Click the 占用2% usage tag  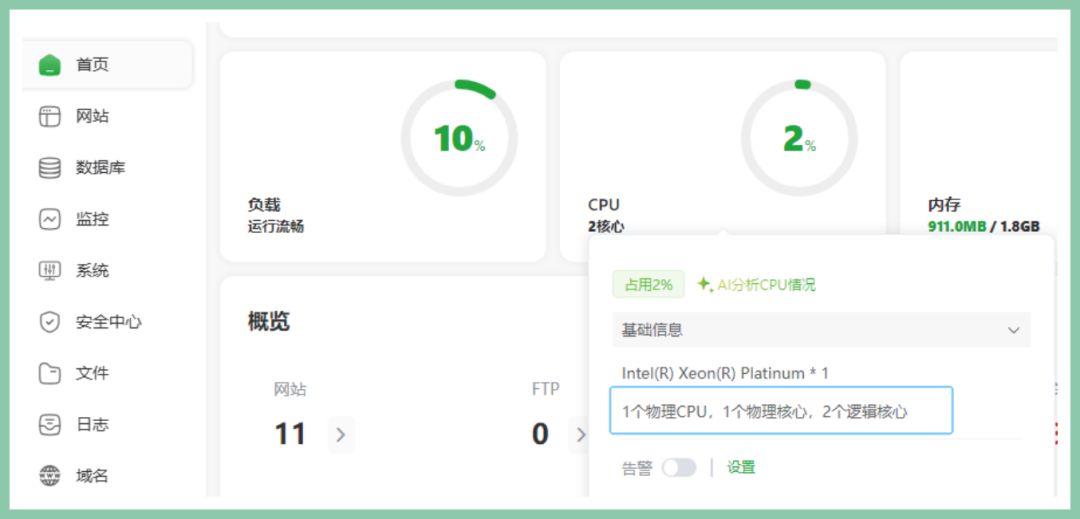648,284
